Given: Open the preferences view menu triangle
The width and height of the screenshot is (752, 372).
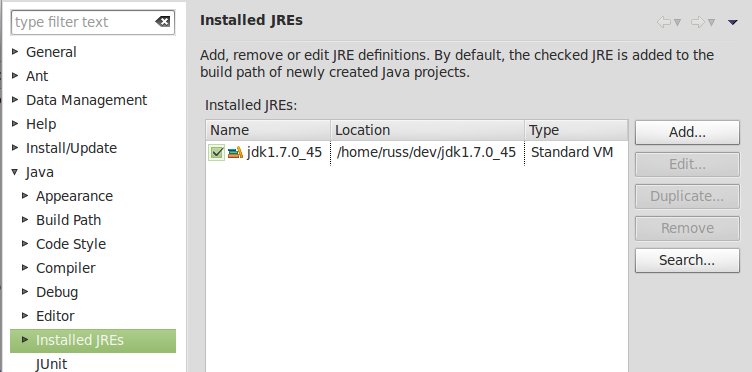Looking at the screenshot, I should (732, 22).
